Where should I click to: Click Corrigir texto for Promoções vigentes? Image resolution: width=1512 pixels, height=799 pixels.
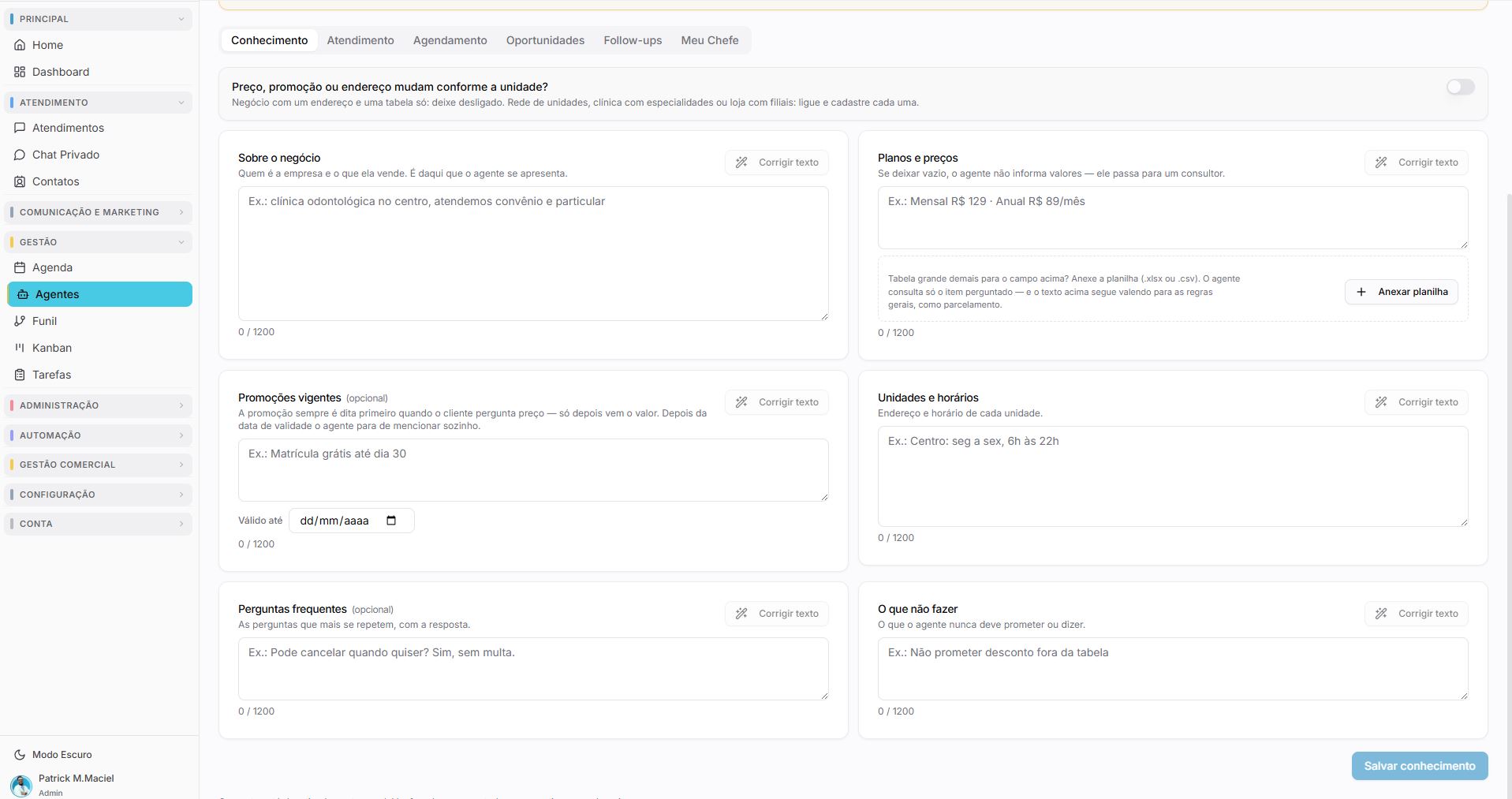[777, 402]
